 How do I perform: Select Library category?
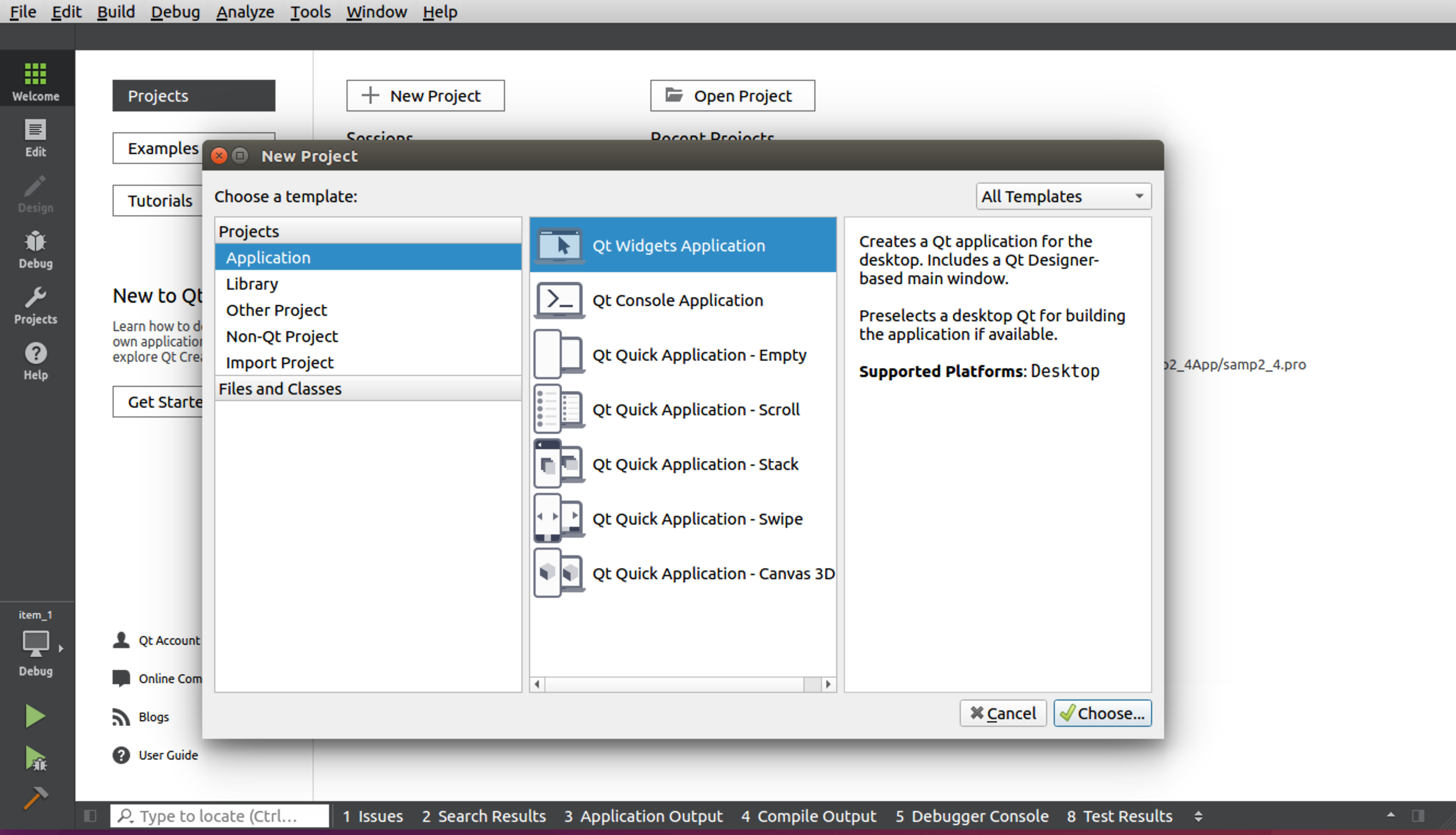368,284
